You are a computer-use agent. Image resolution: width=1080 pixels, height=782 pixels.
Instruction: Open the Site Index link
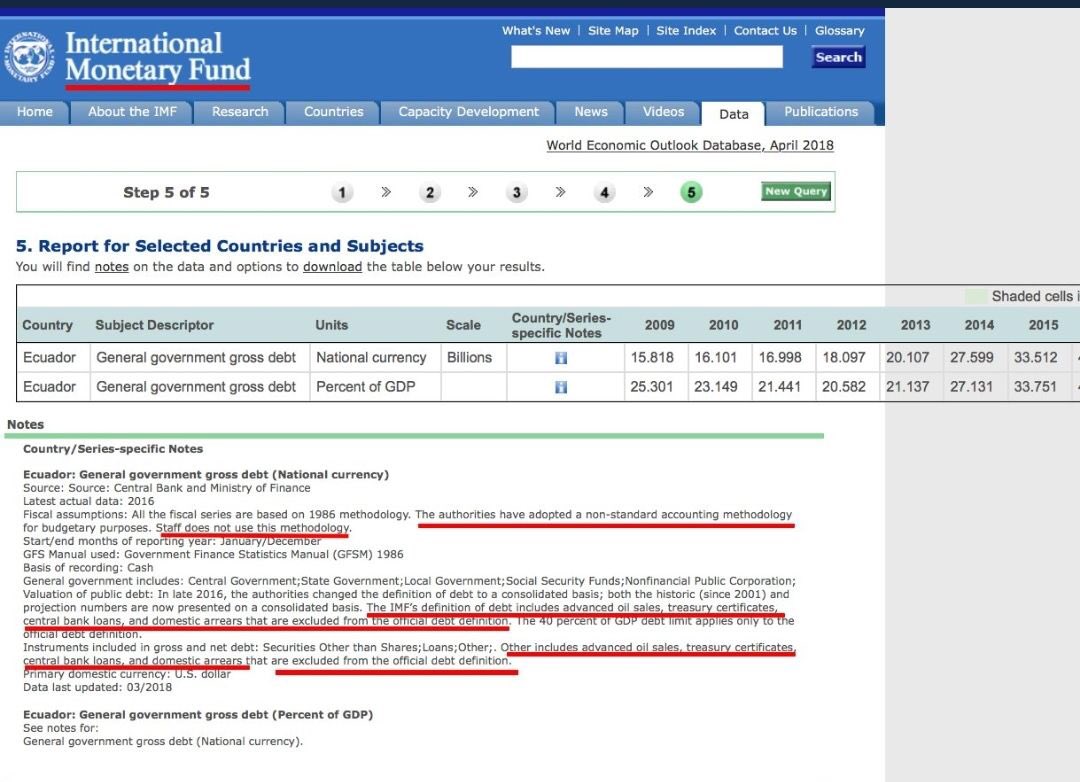(686, 31)
